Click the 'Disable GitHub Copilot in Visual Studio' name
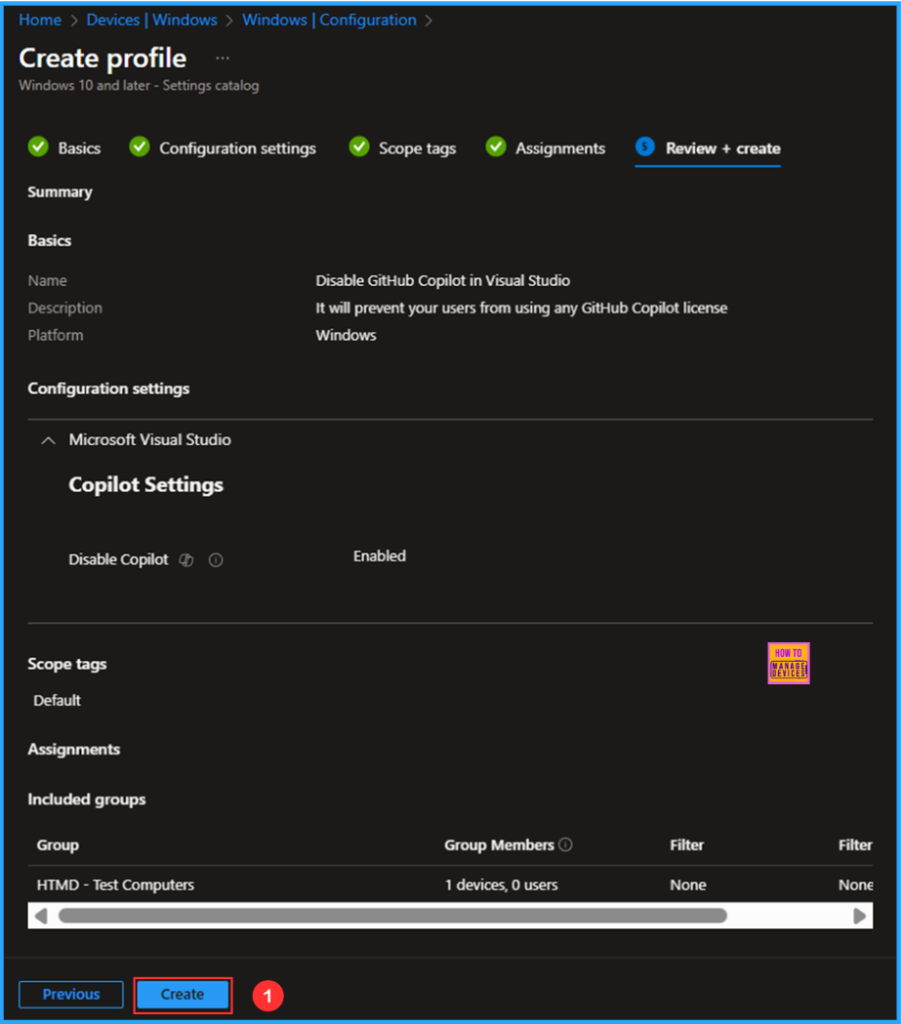901x1024 pixels. click(x=443, y=281)
